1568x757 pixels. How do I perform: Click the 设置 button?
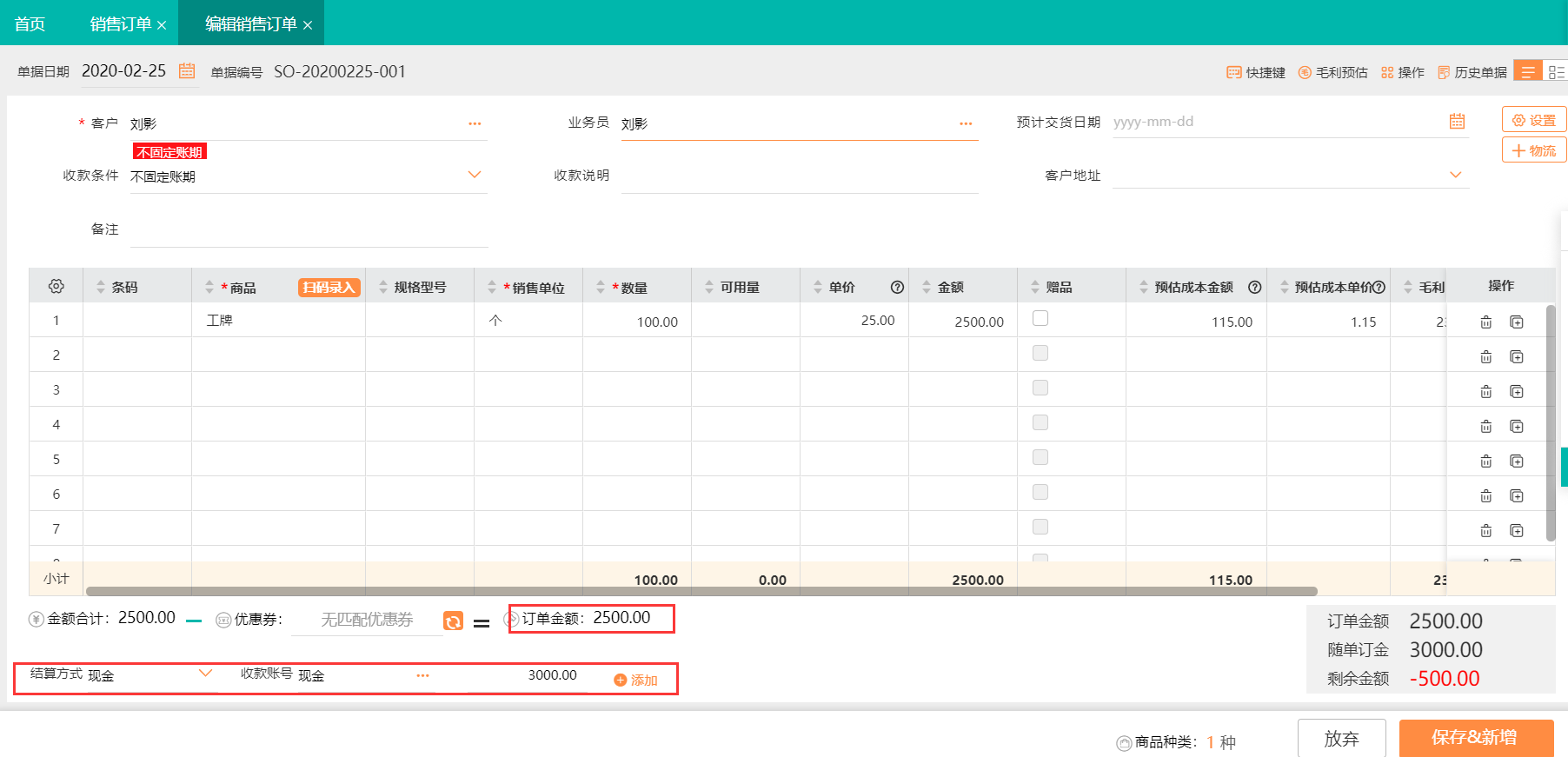(1534, 120)
